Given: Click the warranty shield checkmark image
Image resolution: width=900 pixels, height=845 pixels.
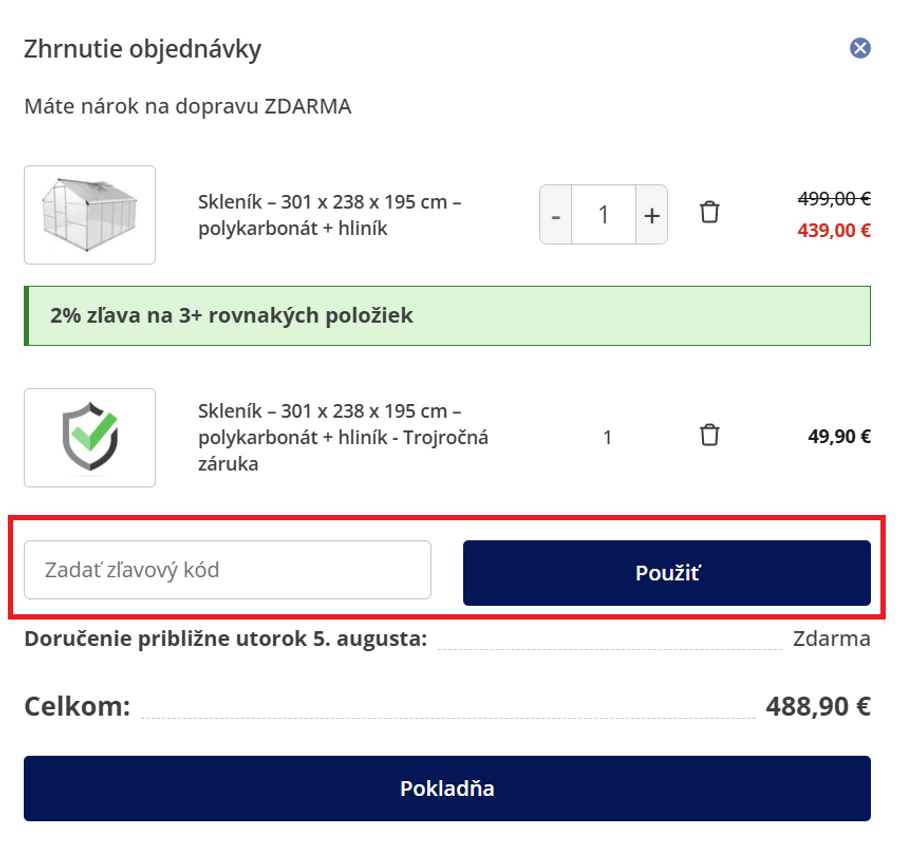Looking at the screenshot, I should point(90,437).
